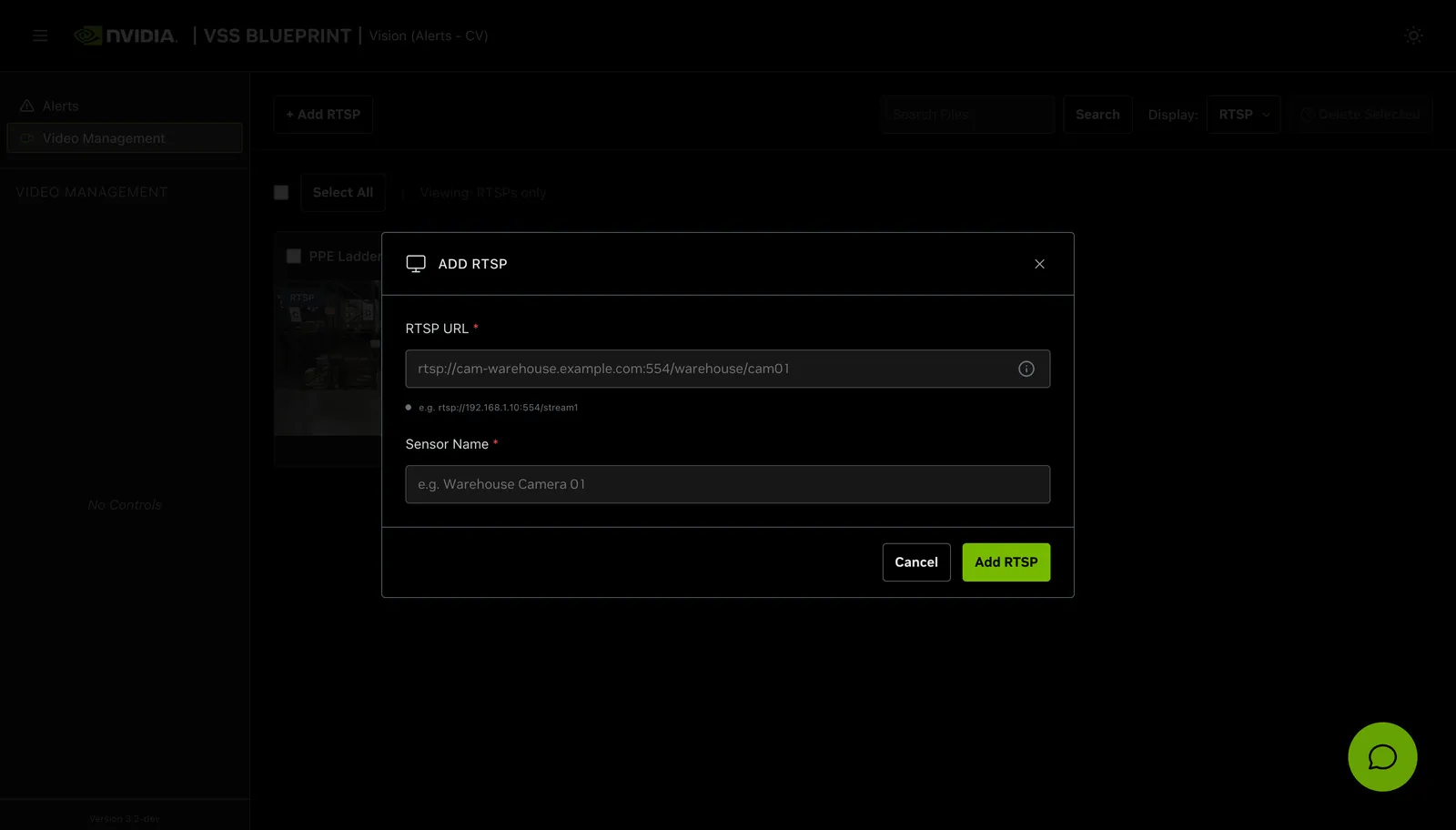
Task: Click the Select All button
Action: coord(343,193)
